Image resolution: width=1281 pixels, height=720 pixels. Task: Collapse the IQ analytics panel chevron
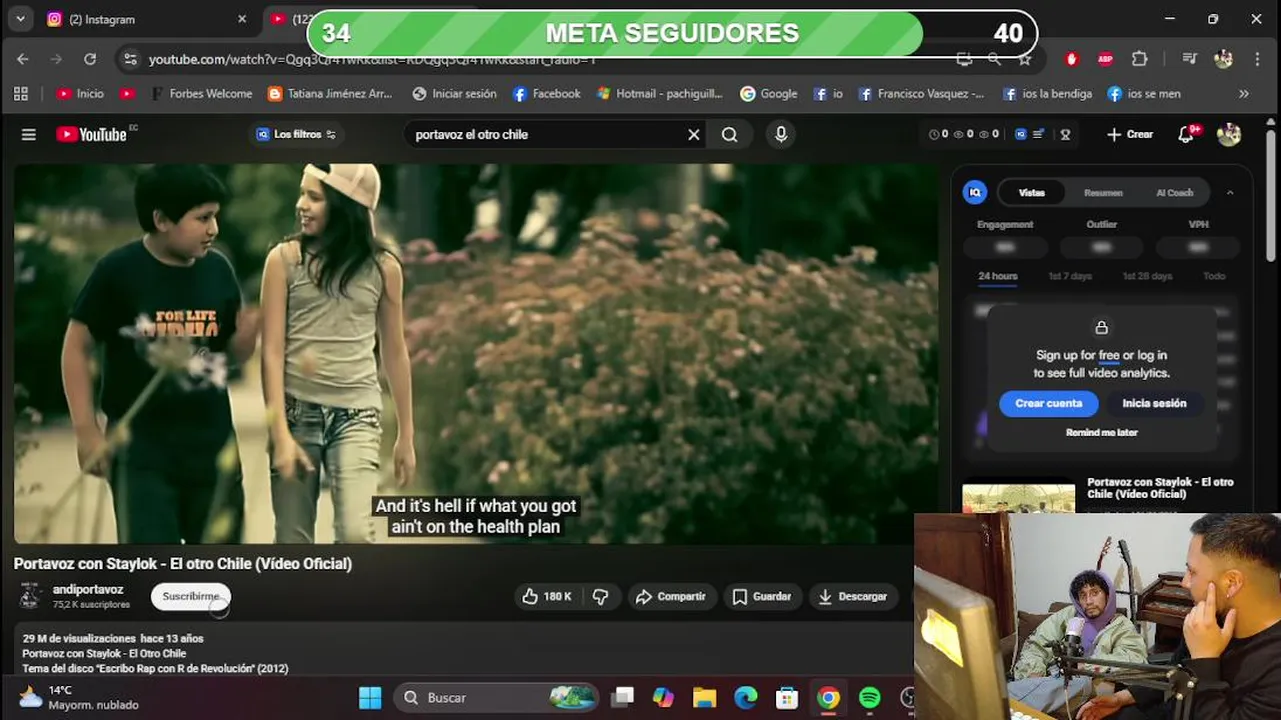pos(1230,193)
